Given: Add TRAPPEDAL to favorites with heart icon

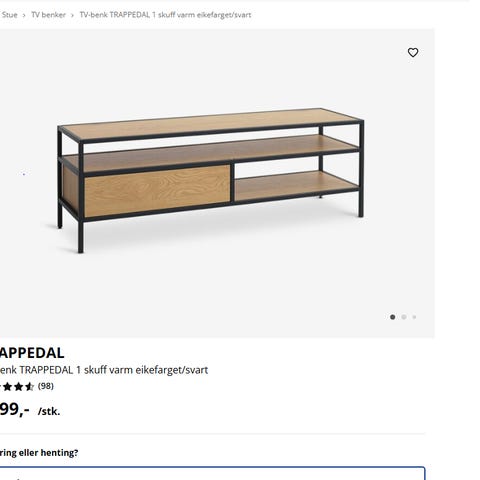Looking at the screenshot, I should (413, 52).
